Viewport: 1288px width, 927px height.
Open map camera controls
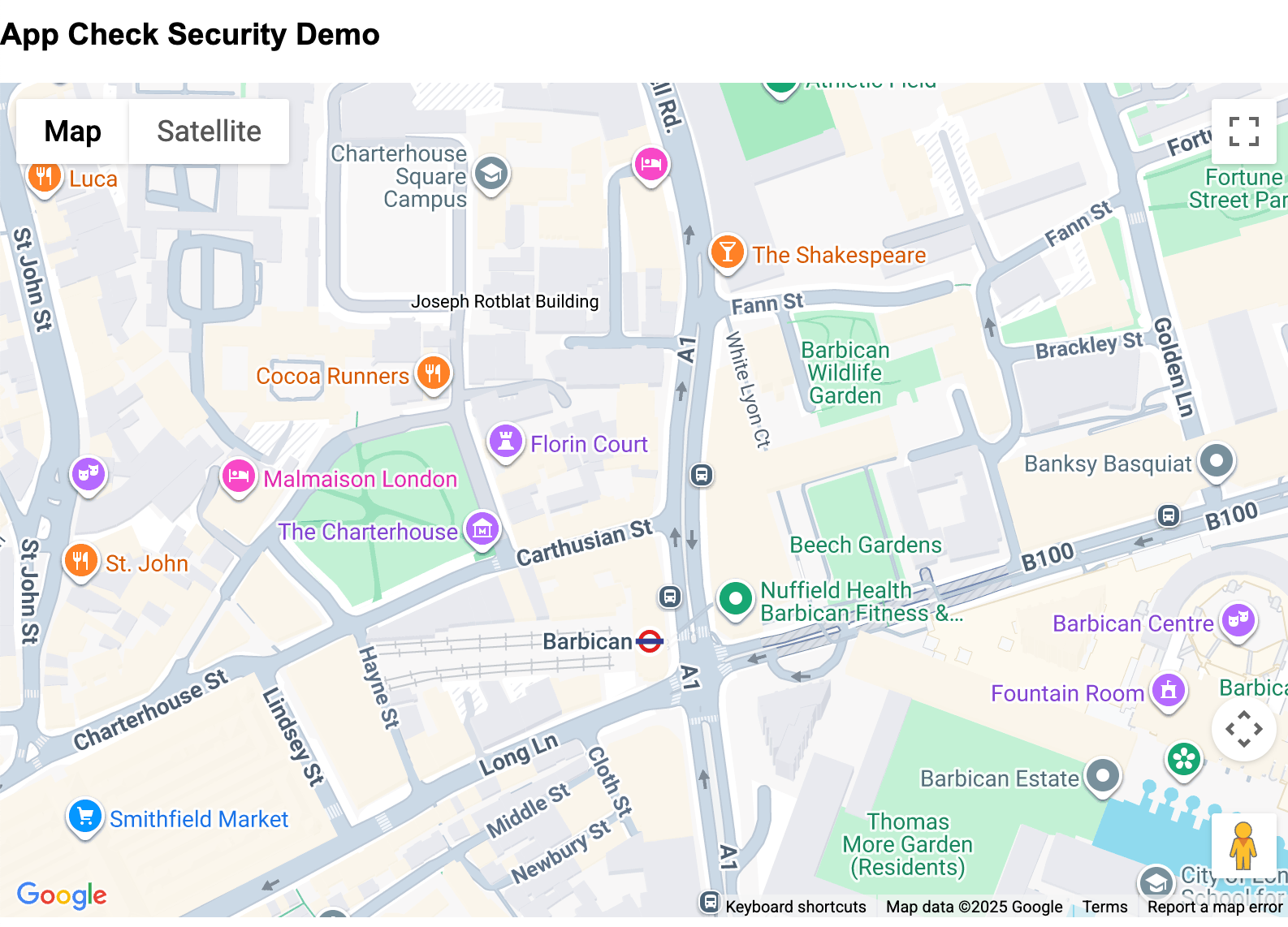pyautogui.click(x=1243, y=729)
